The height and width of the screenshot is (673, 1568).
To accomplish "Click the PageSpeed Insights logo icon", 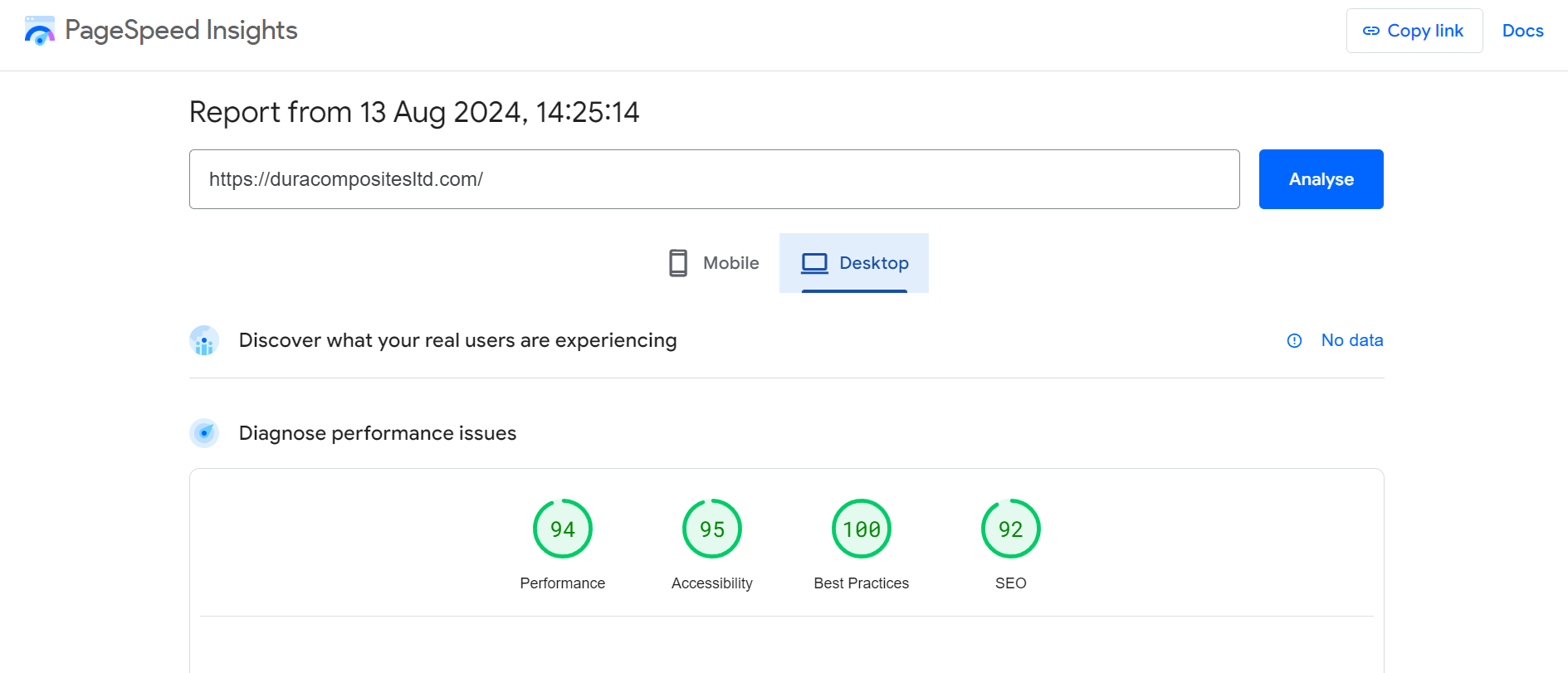I will click(x=39, y=31).
